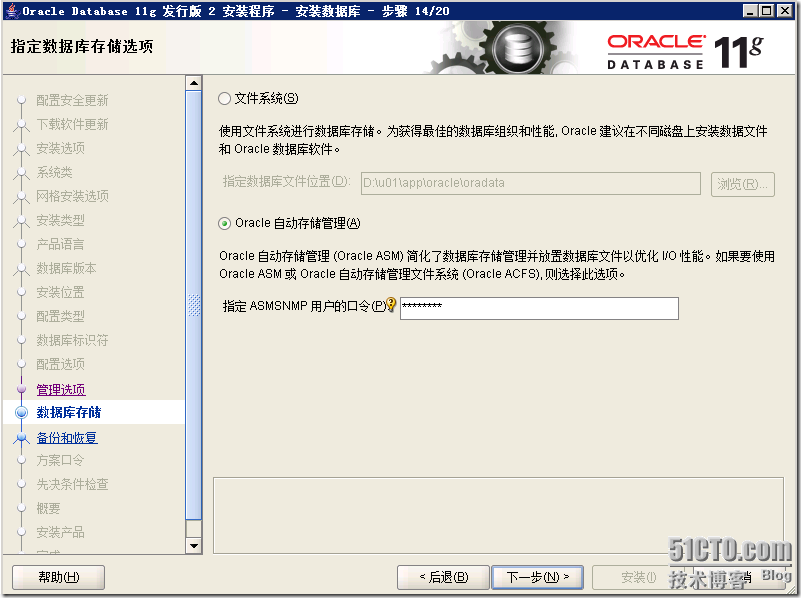Click the 指定数据库文件位置 path field
This screenshot has height=598, width=801.
point(530,183)
